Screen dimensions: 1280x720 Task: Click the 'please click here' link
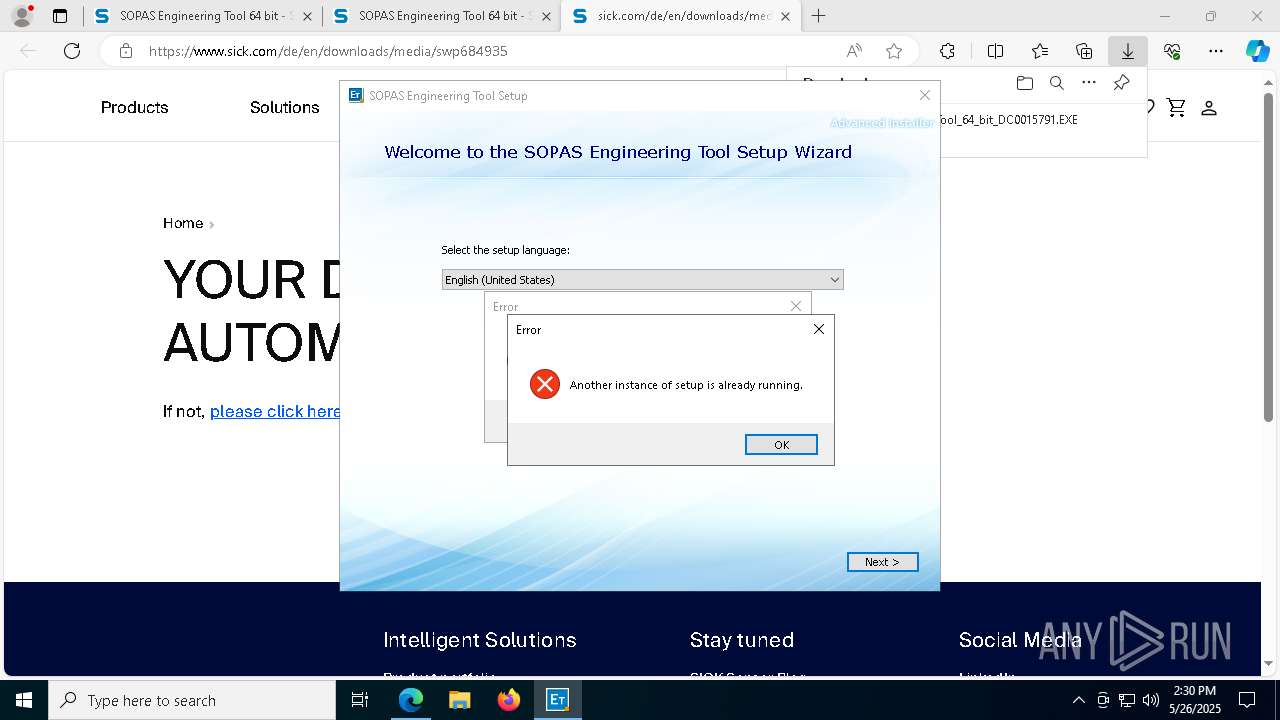[275, 412]
